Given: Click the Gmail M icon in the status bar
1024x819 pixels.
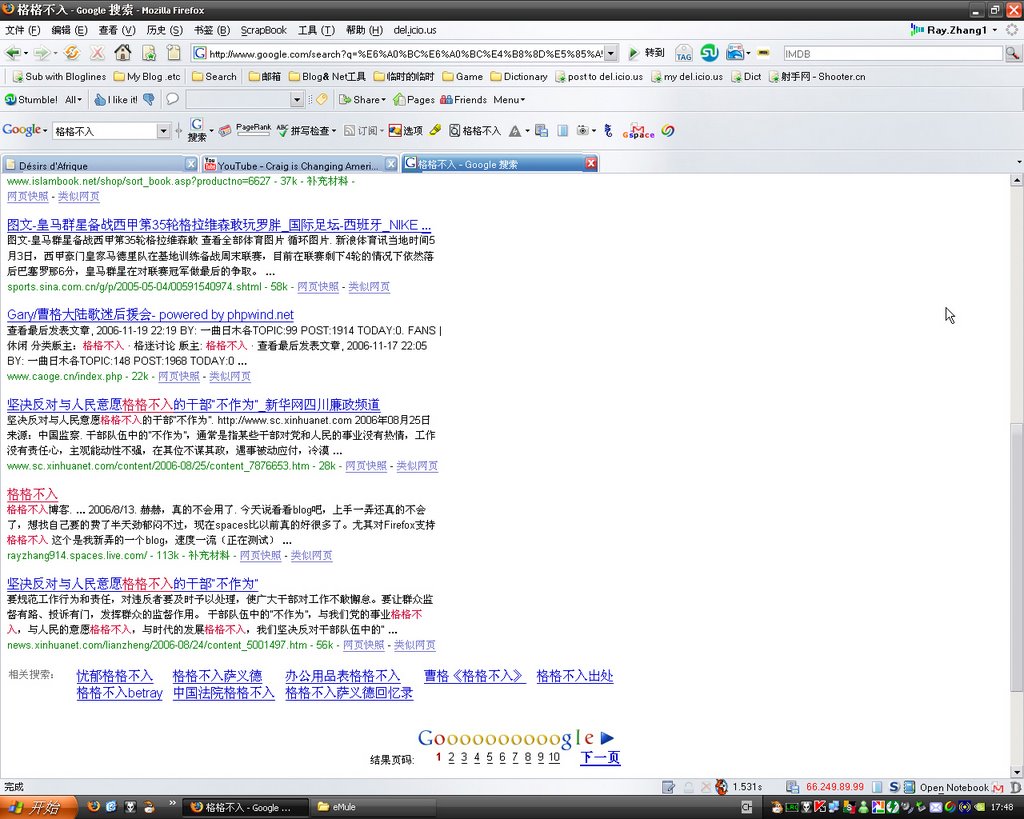Looking at the screenshot, I should pos(997,787).
